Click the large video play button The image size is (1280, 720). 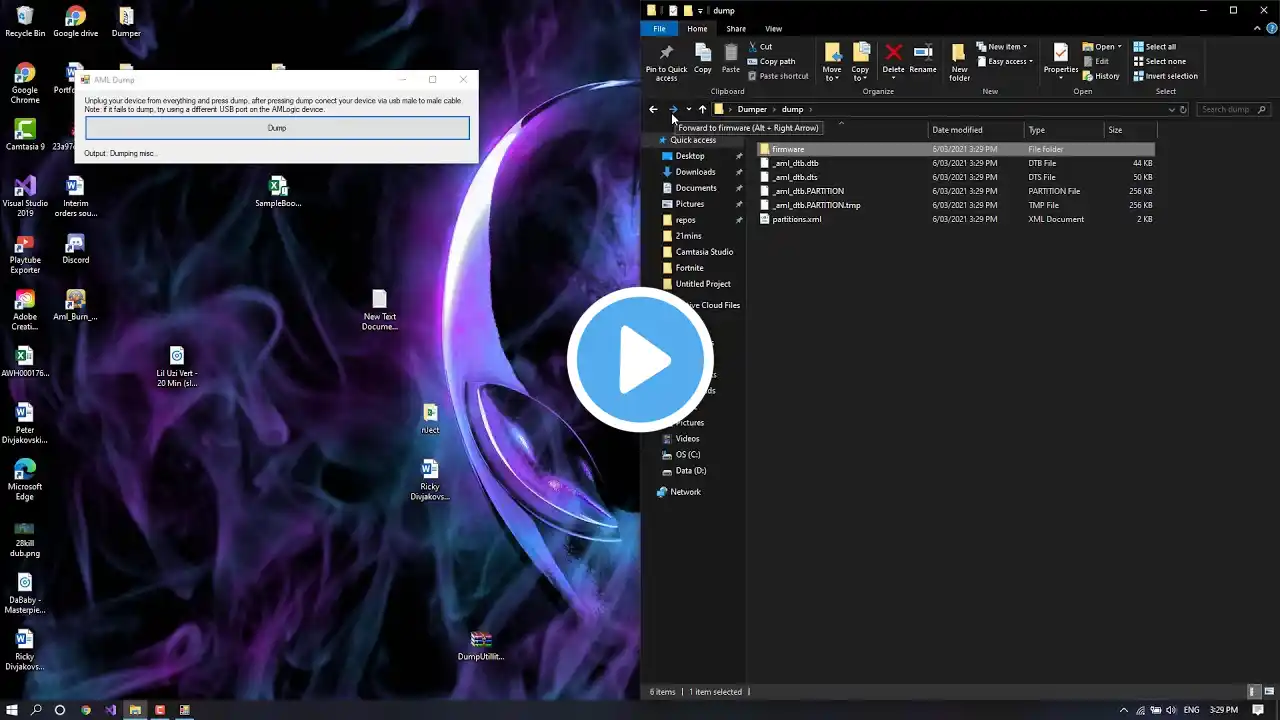(640, 360)
